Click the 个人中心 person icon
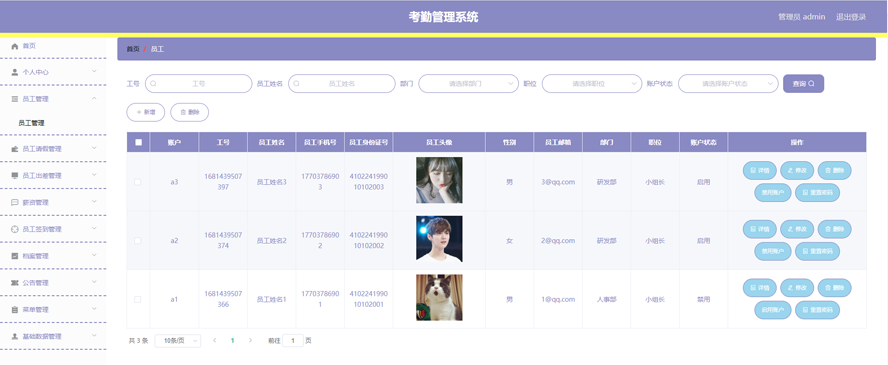The width and height of the screenshot is (888, 365). pyautogui.click(x=15, y=72)
